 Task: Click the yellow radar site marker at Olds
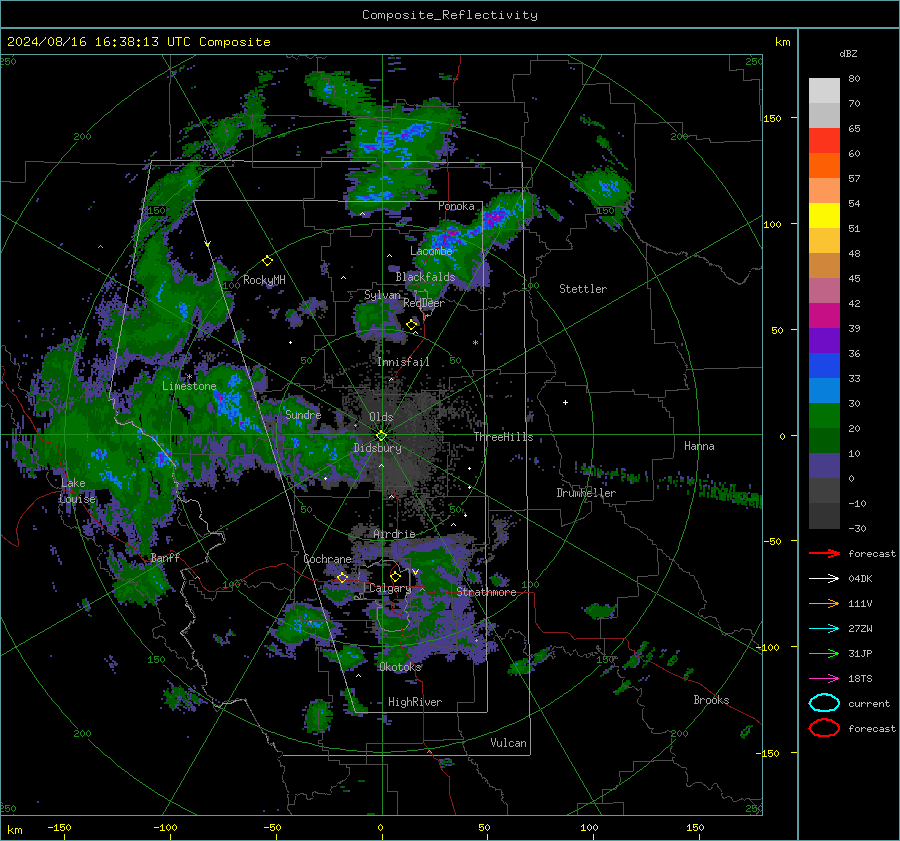point(381,436)
